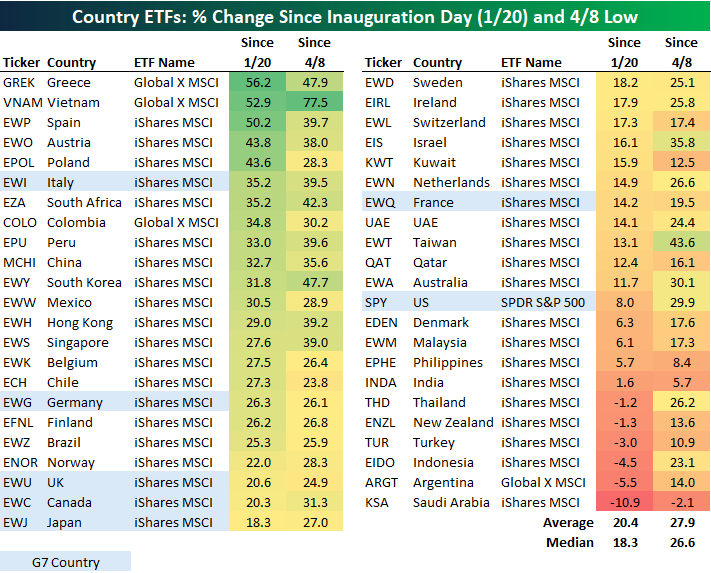Select the SPY ticker cell
711x573 pixels.
point(377,303)
